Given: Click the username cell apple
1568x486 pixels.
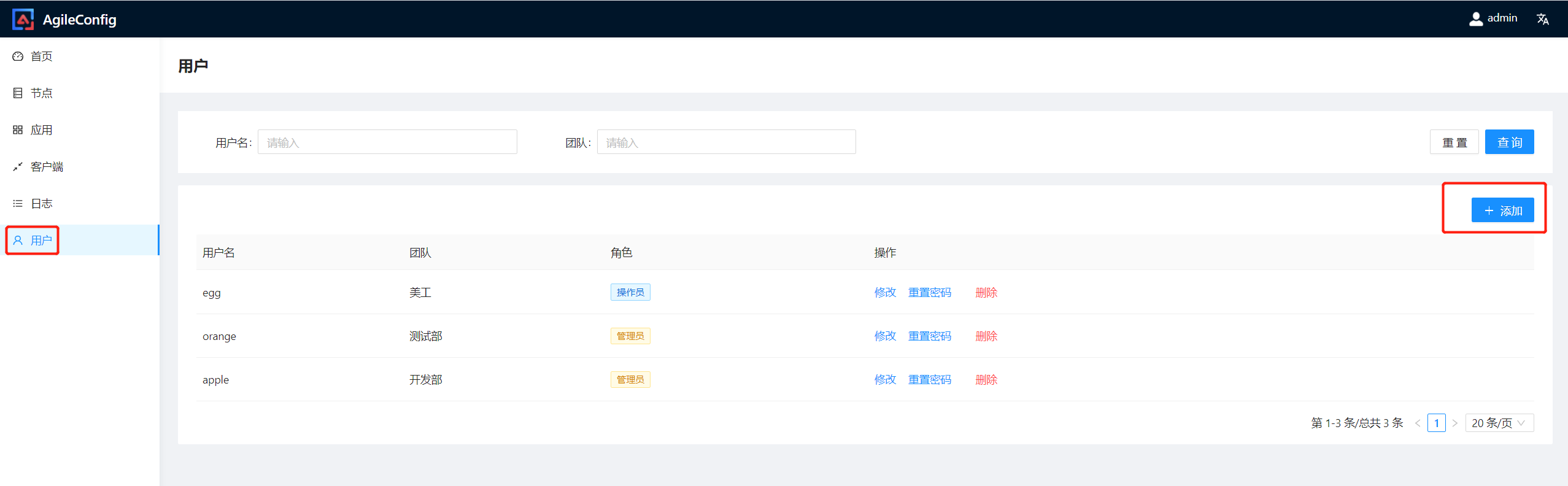Looking at the screenshot, I should (x=215, y=380).
